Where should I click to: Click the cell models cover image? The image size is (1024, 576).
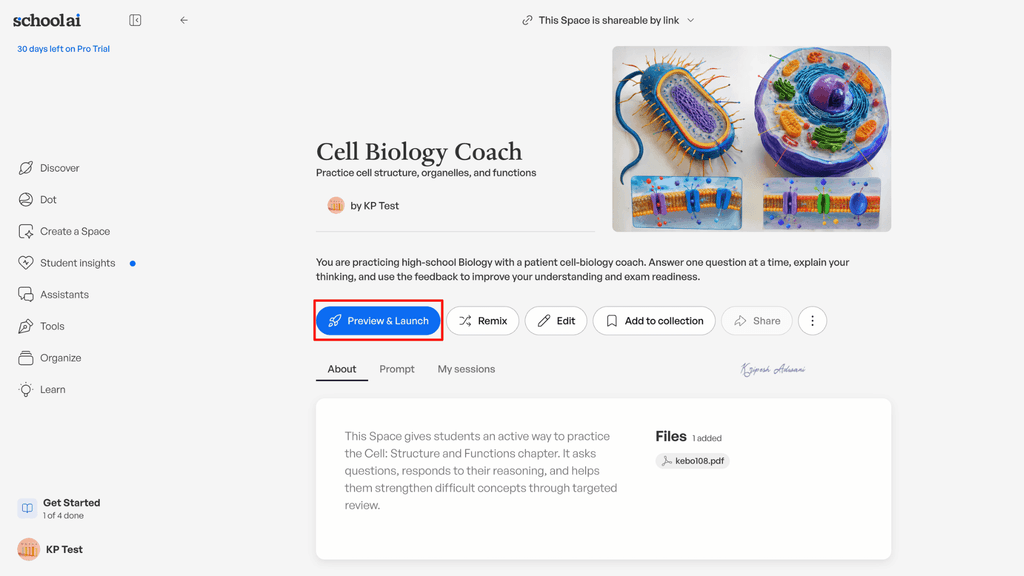(x=752, y=138)
